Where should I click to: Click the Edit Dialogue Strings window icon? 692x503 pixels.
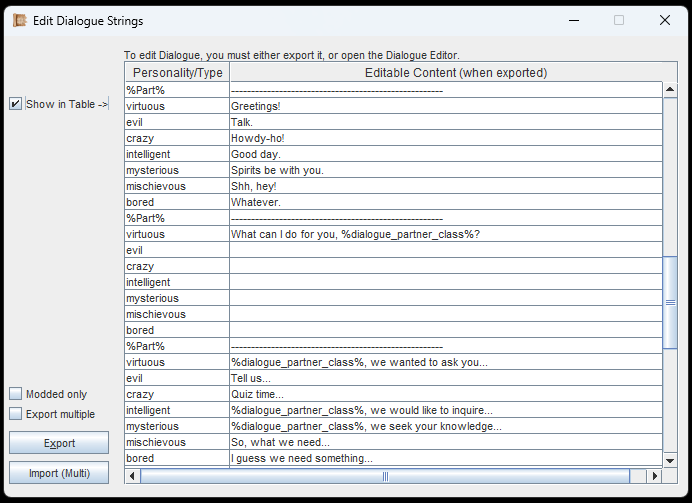point(19,21)
